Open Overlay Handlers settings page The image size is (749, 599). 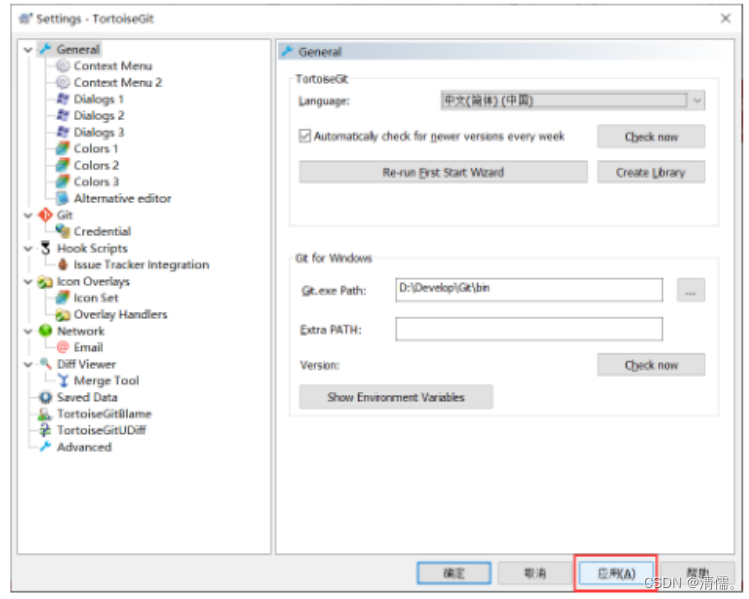coord(120,314)
